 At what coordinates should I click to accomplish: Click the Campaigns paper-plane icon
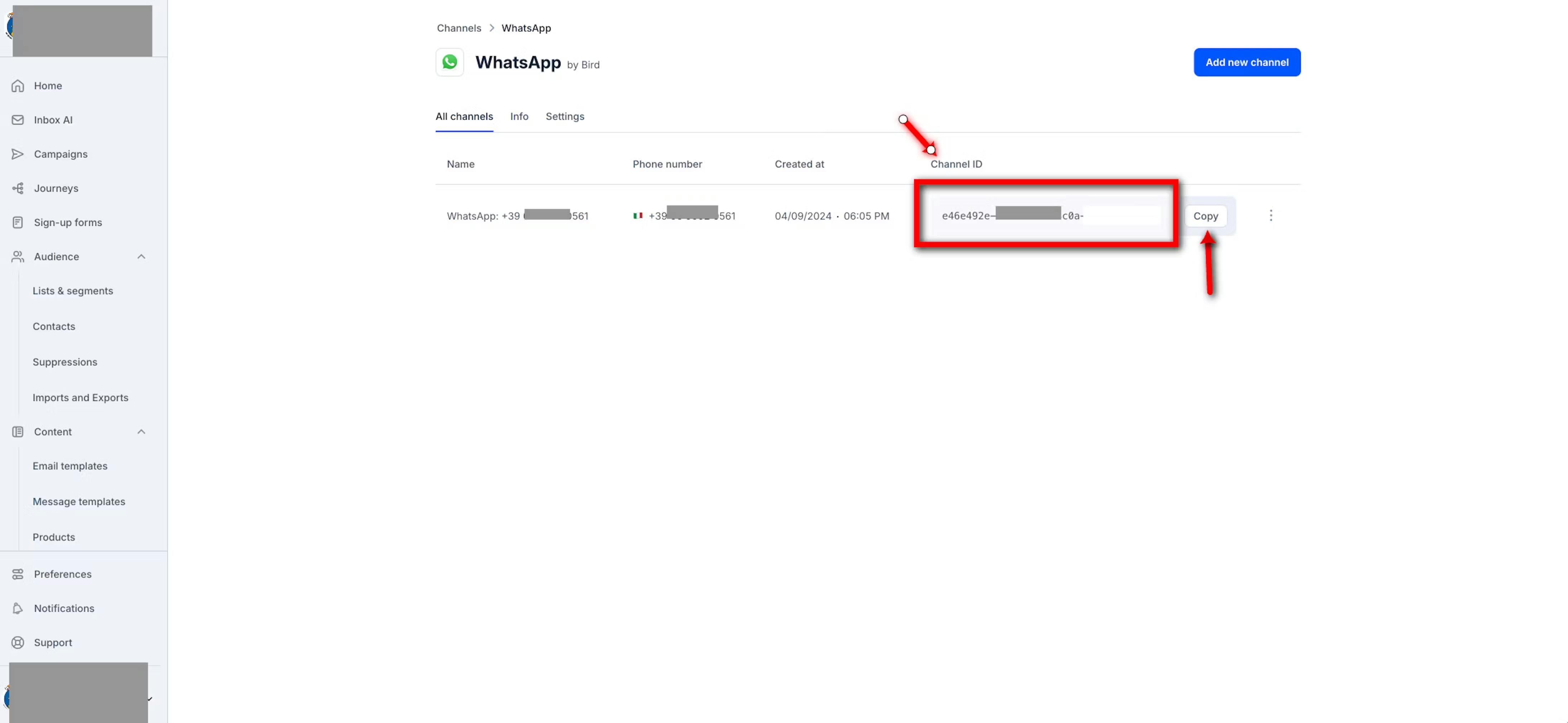click(x=18, y=154)
